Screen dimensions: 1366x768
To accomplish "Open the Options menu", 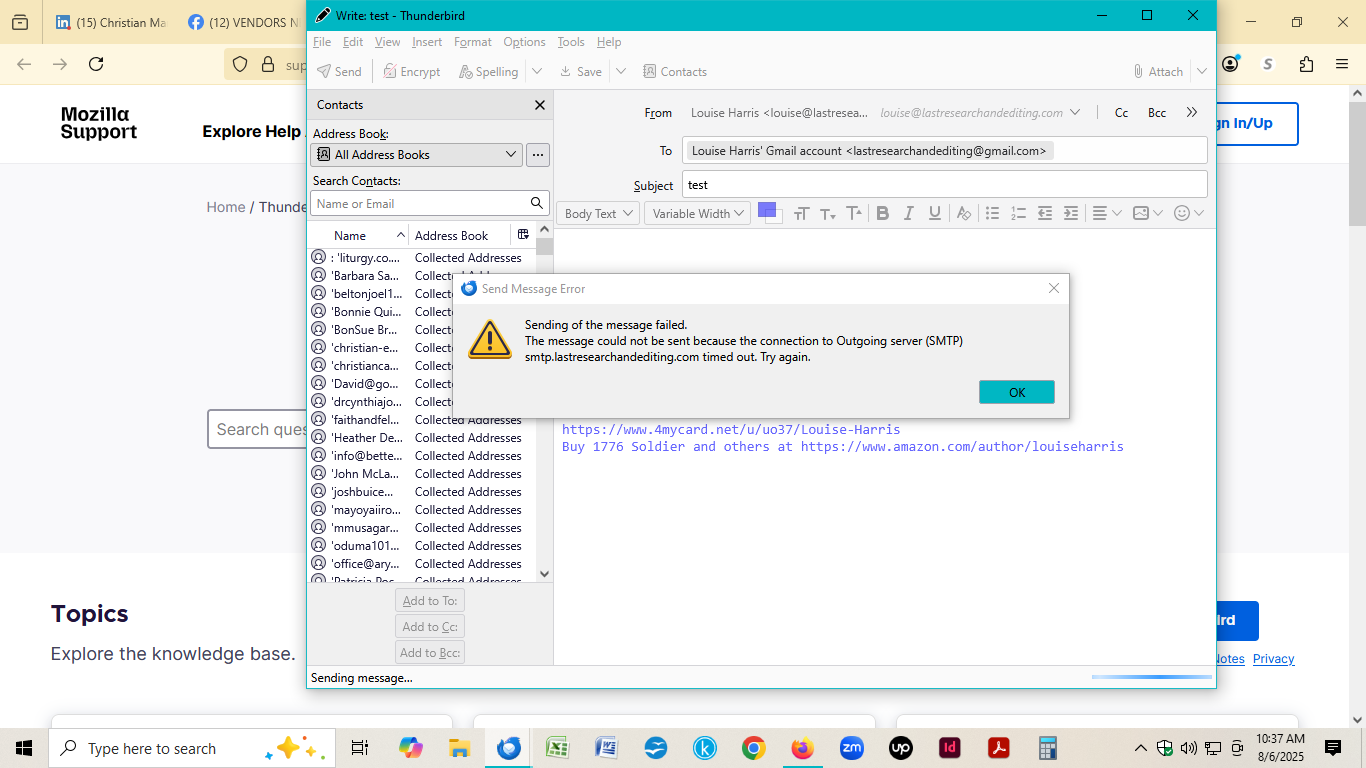I will pyautogui.click(x=524, y=42).
